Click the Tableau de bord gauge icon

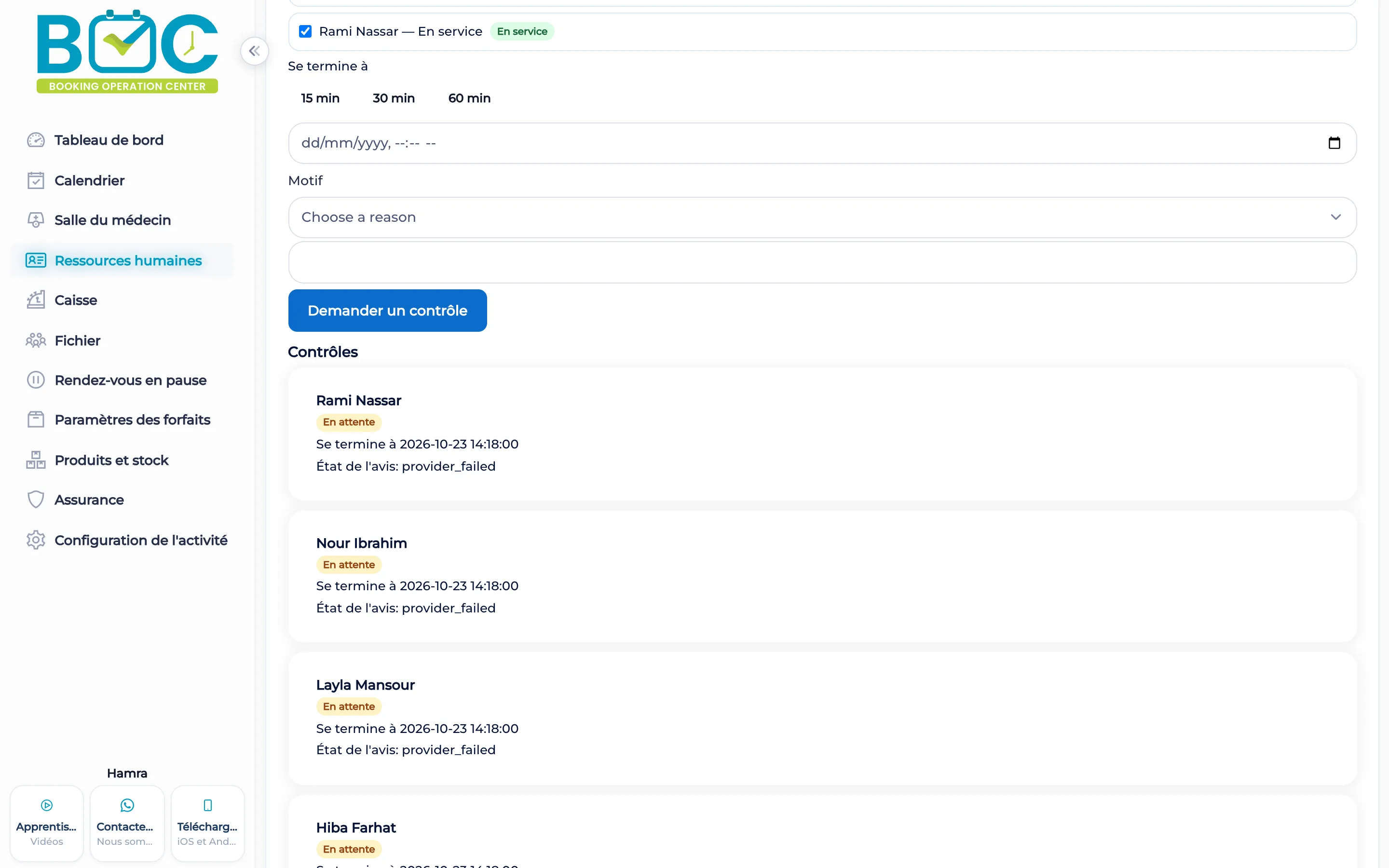click(36, 140)
